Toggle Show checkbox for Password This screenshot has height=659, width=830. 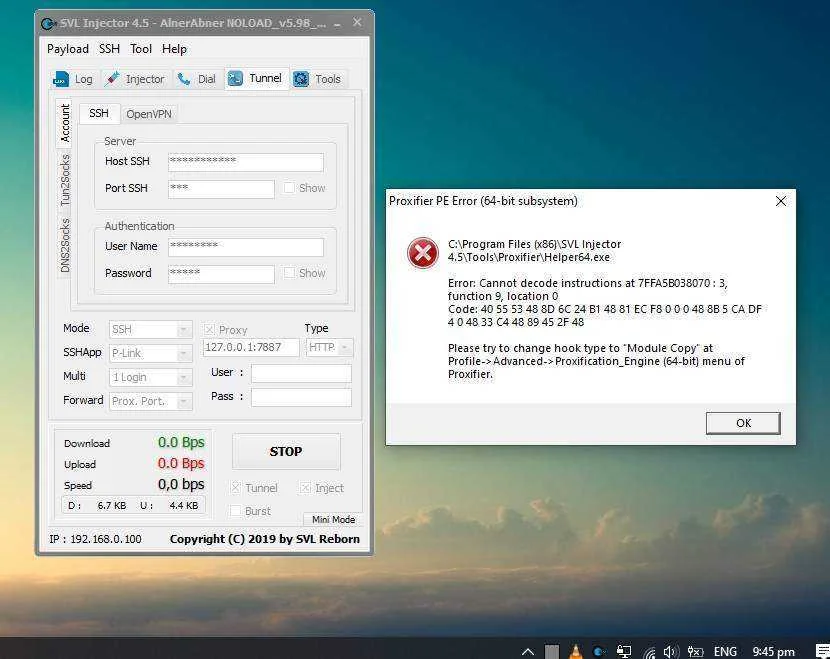289,273
